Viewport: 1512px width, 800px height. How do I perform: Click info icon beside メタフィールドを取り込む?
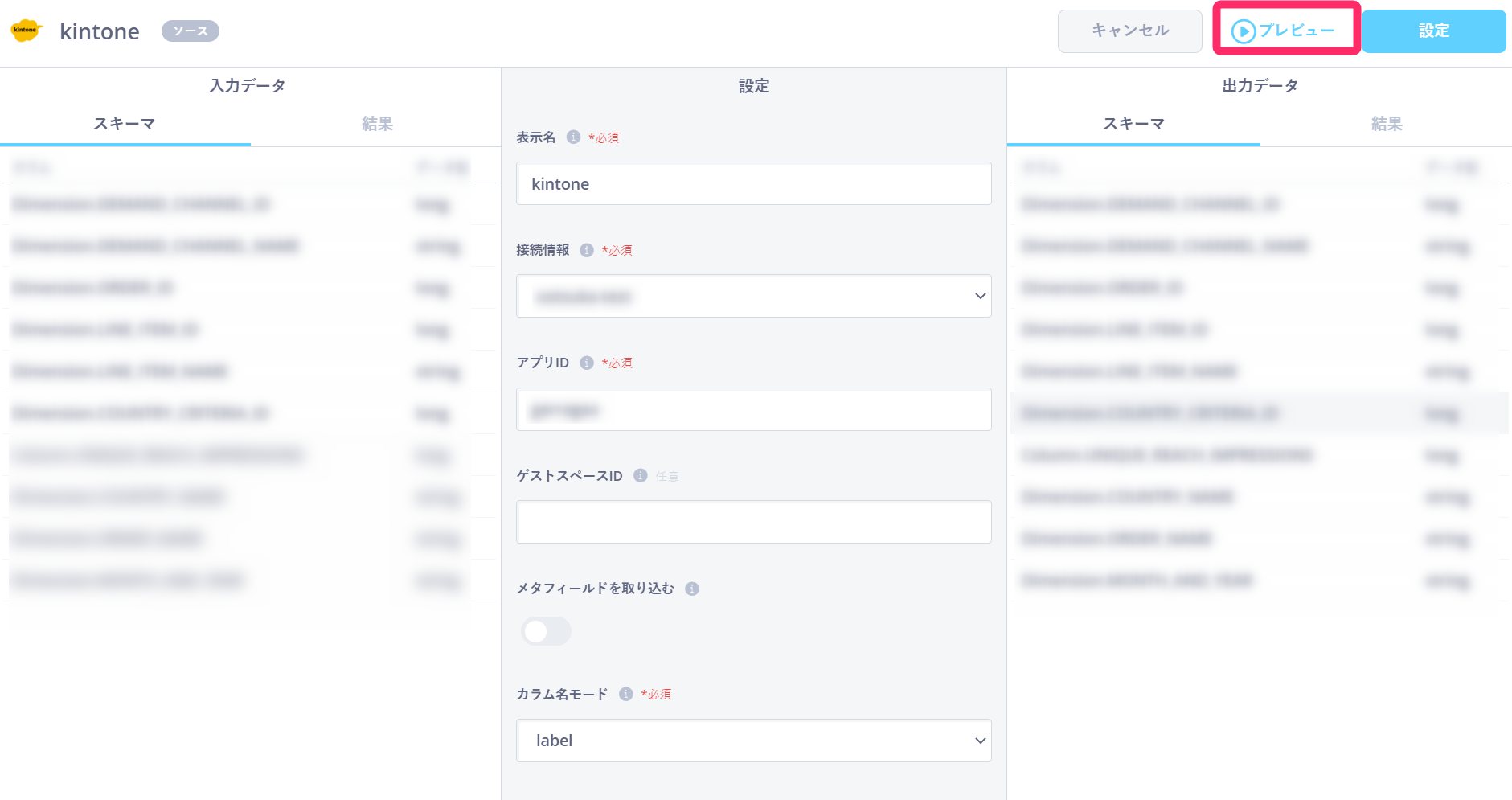[692, 589]
